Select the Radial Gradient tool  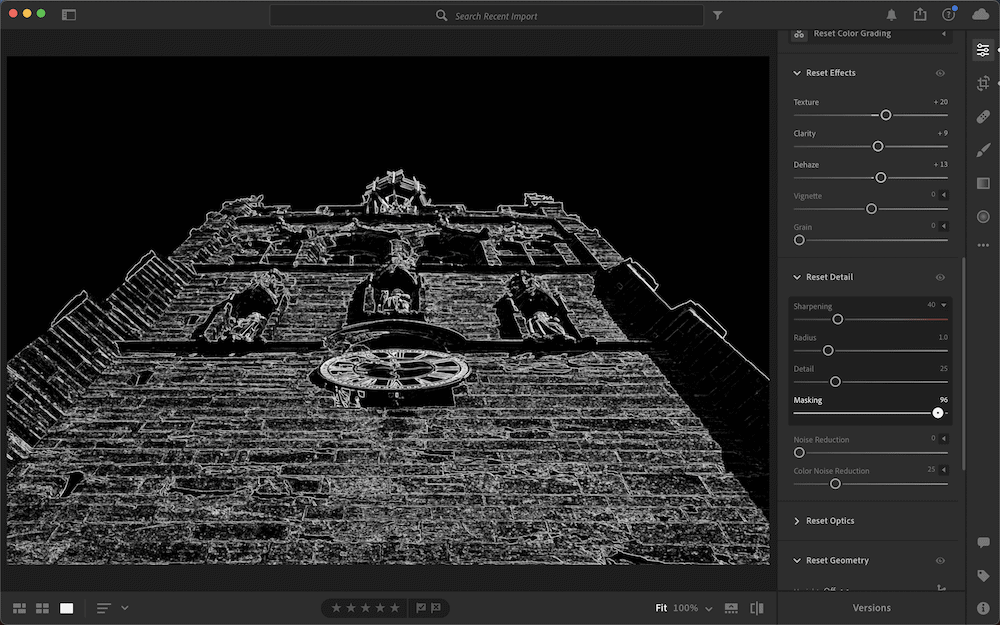coord(983,216)
